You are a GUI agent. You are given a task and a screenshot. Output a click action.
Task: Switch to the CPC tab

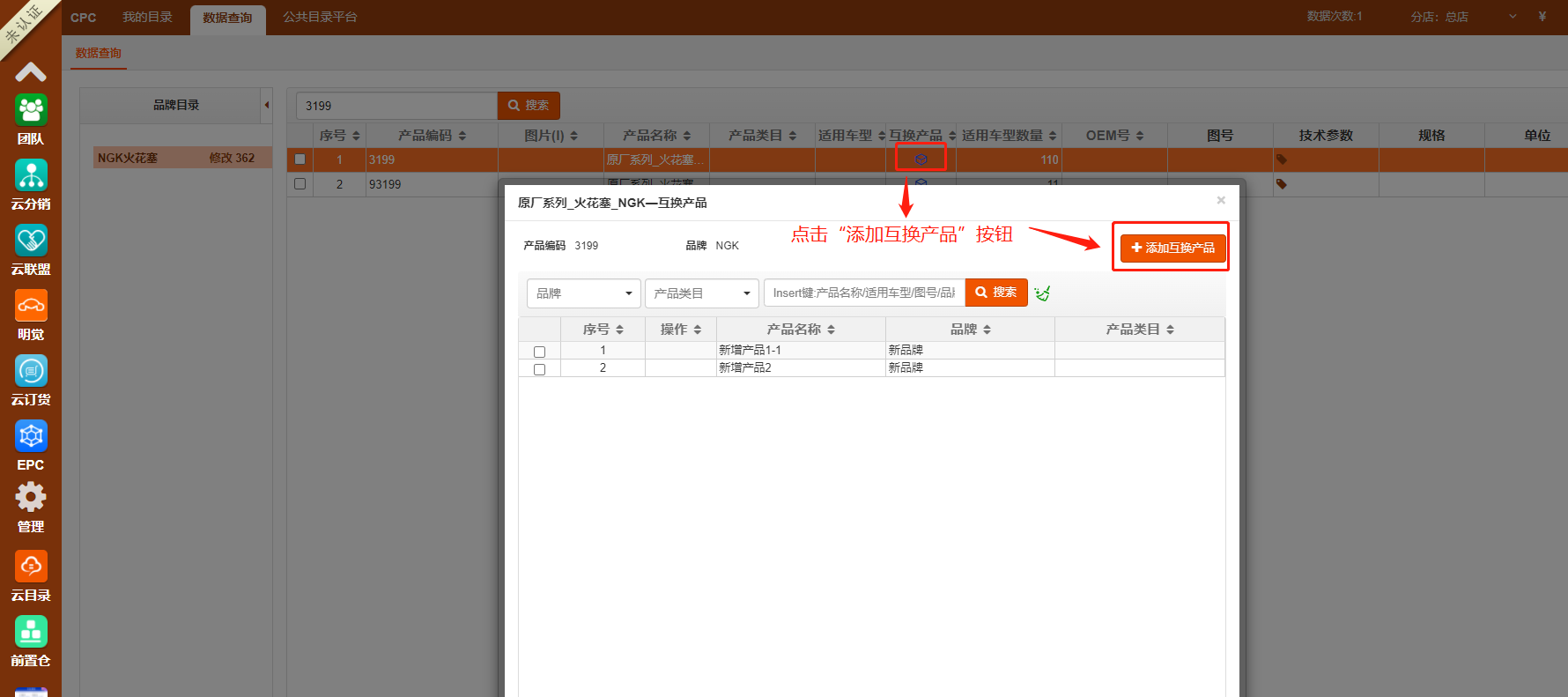pyautogui.click(x=84, y=18)
